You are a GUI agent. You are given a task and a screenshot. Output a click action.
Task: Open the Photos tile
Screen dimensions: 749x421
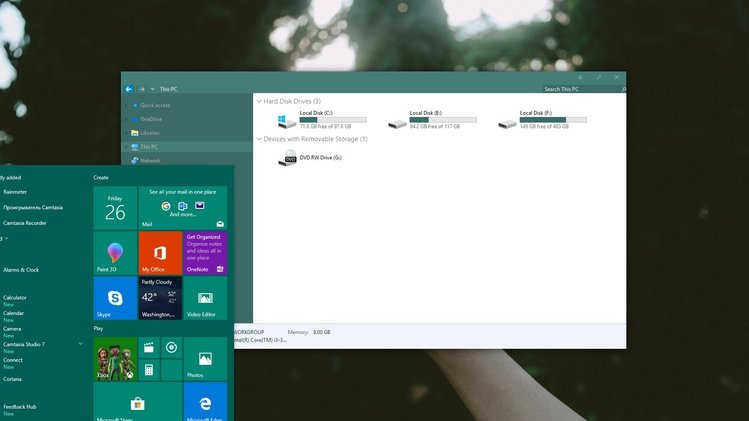[205, 359]
